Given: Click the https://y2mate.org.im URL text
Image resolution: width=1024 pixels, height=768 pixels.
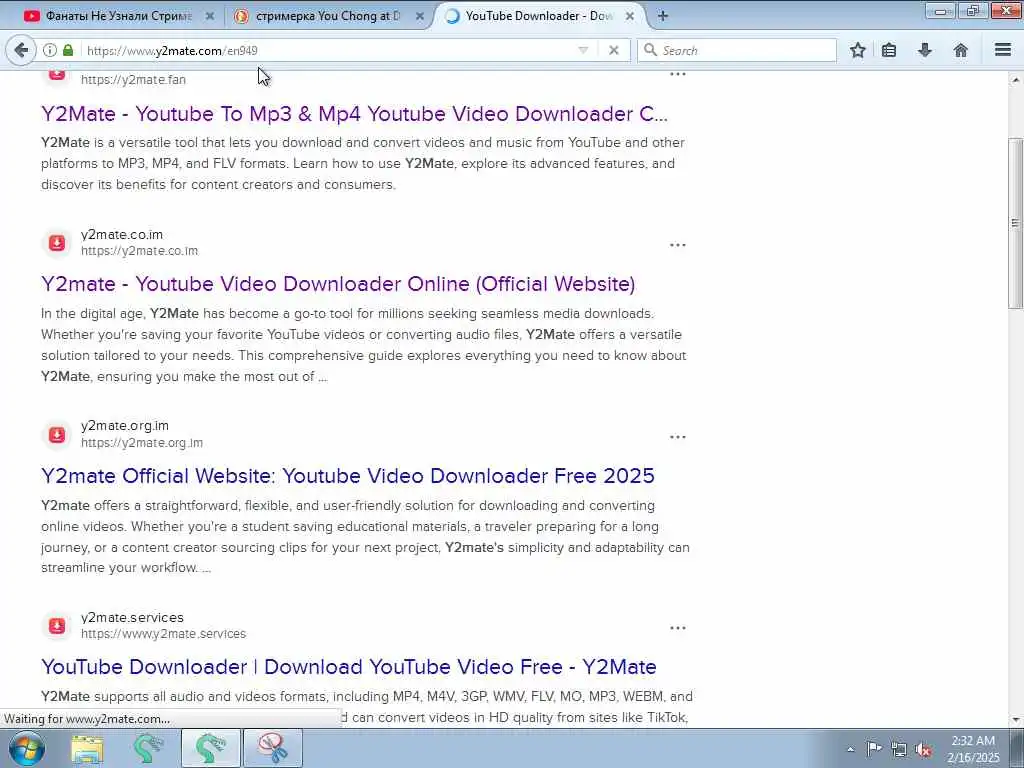Looking at the screenshot, I should [x=142, y=442].
